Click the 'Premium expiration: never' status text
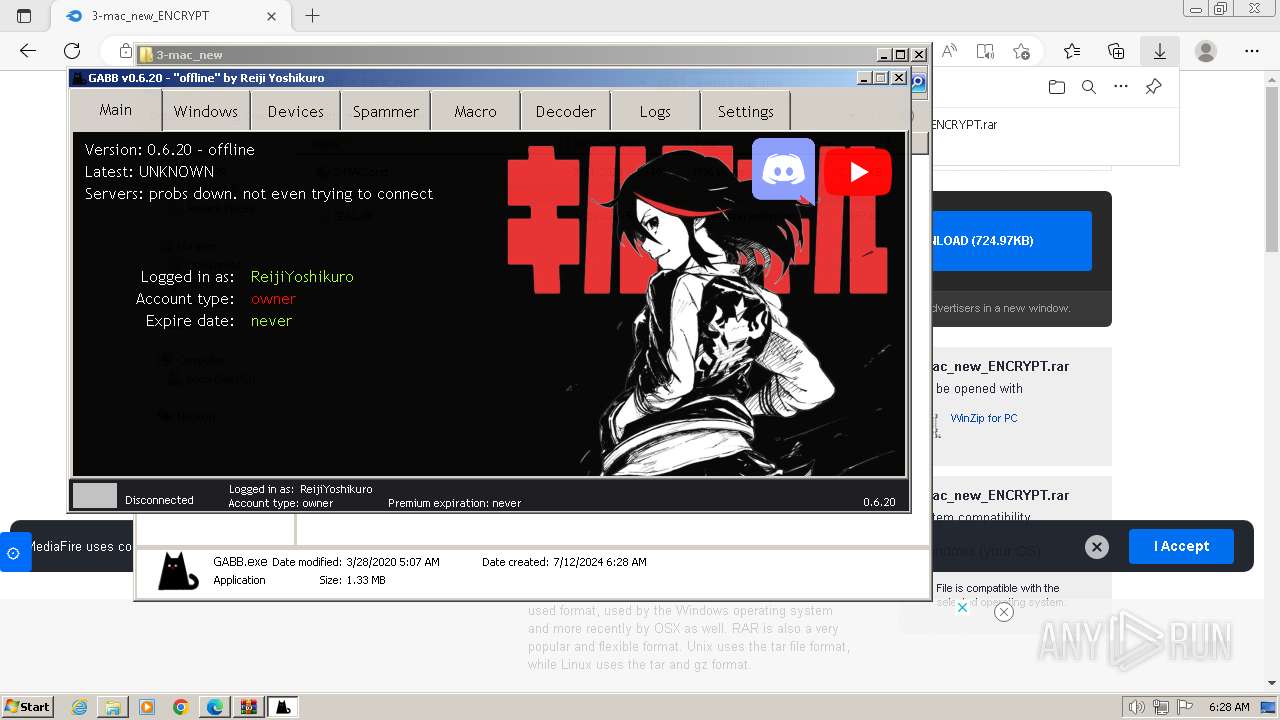 (x=454, y=503)
